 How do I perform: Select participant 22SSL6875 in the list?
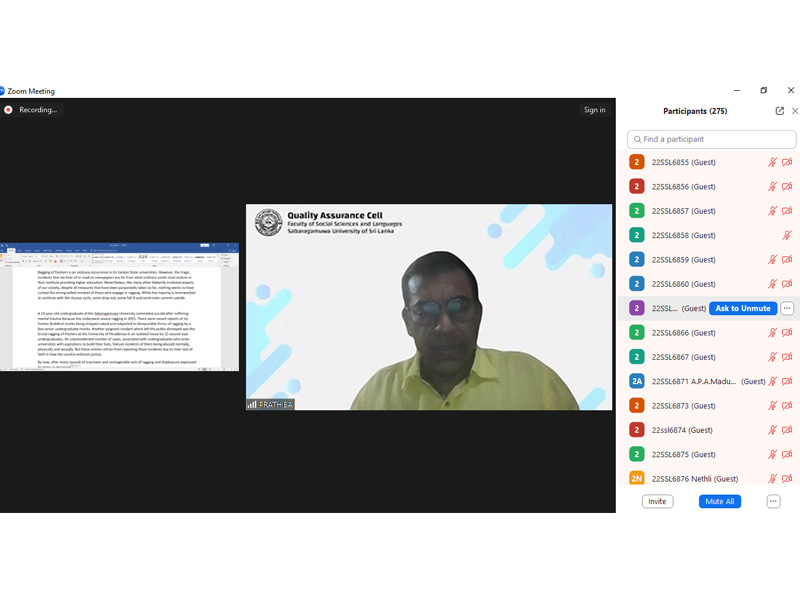point(684,455)
